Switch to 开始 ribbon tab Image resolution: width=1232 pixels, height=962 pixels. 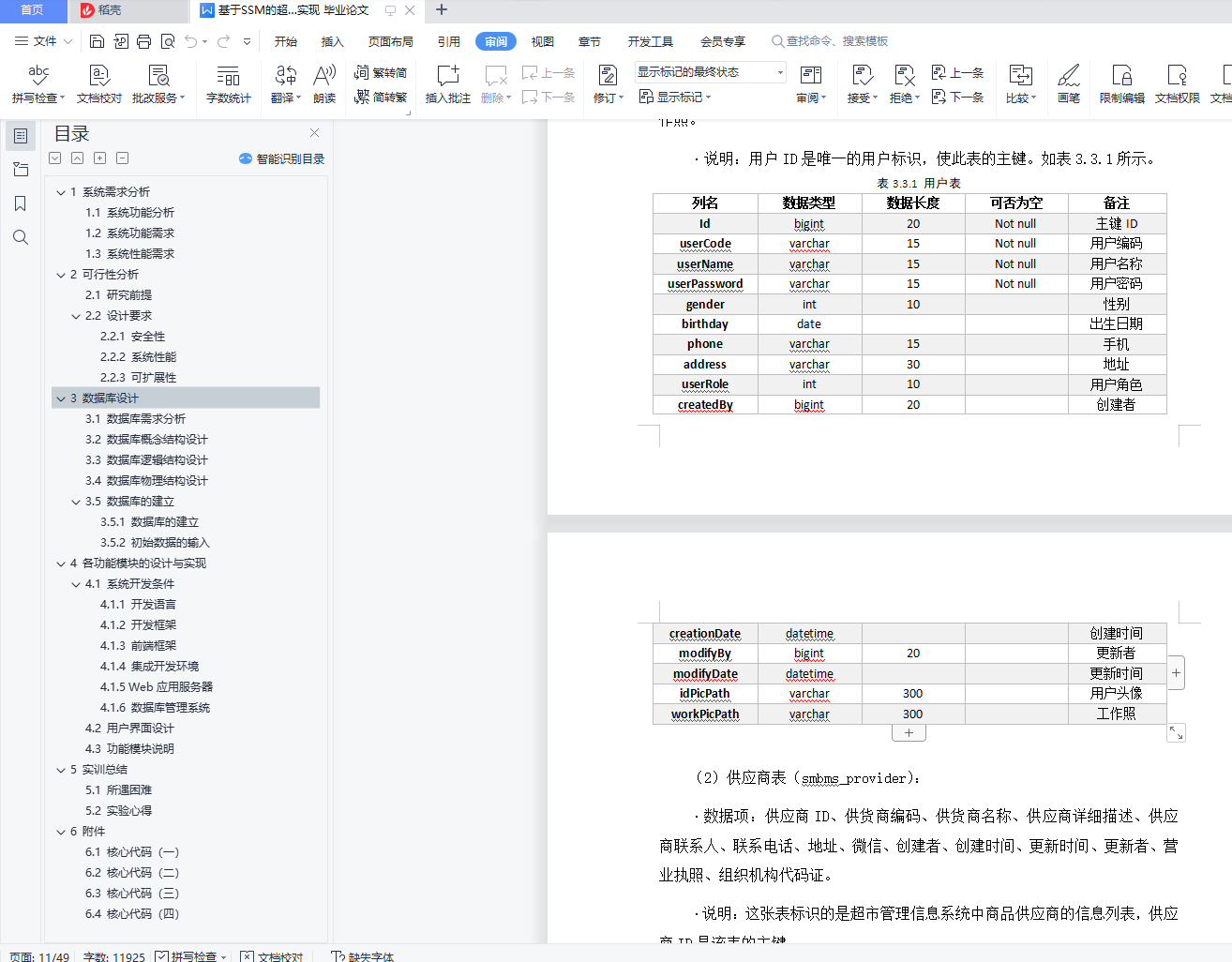tap(286, 41)
